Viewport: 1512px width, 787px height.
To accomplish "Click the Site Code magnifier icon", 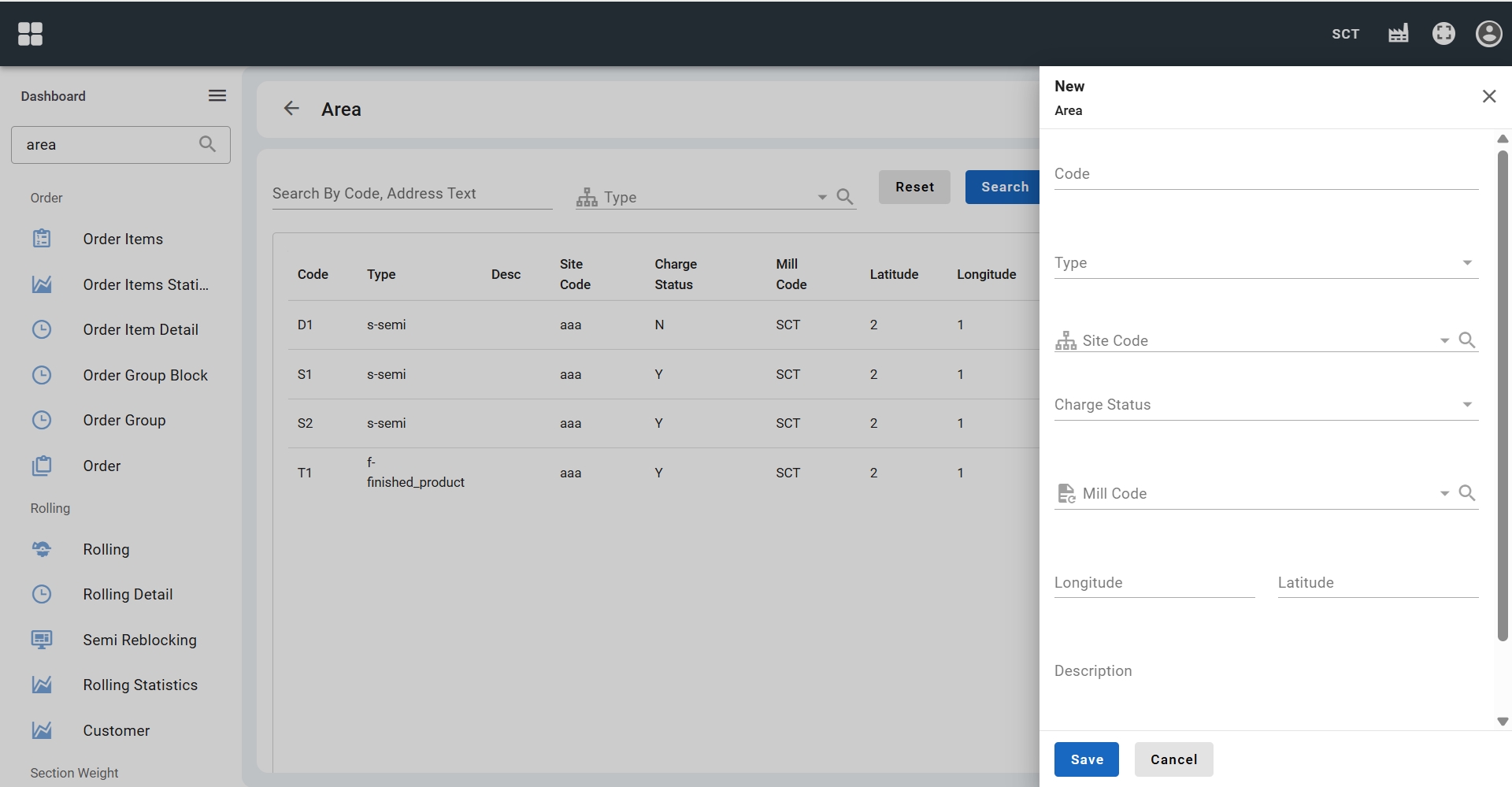I will click(x=1466, y=340).
